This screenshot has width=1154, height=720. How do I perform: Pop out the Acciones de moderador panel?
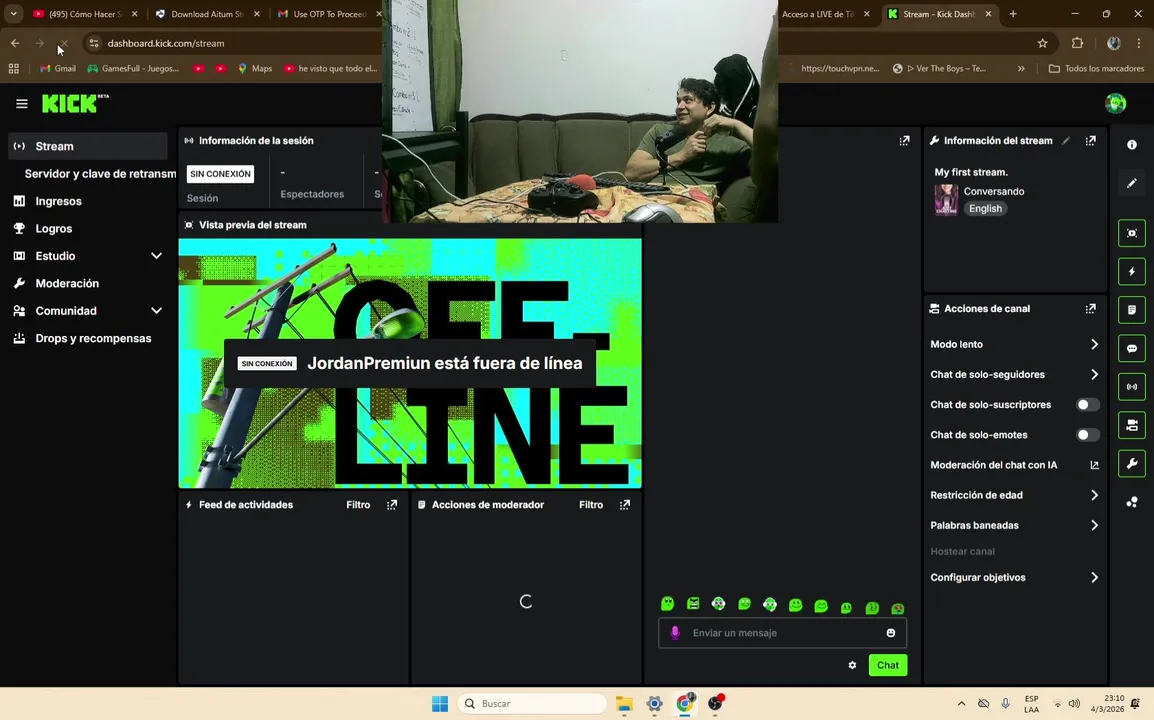pos(624,505)
